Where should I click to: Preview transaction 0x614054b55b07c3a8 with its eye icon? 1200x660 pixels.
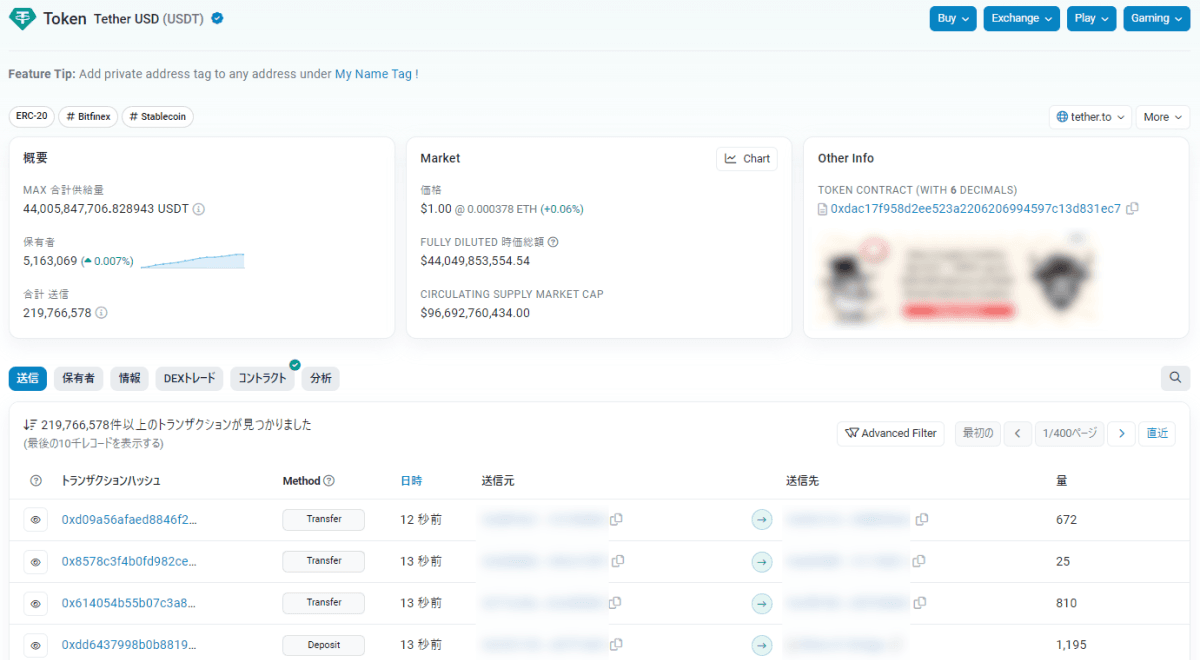pos(36,603)
